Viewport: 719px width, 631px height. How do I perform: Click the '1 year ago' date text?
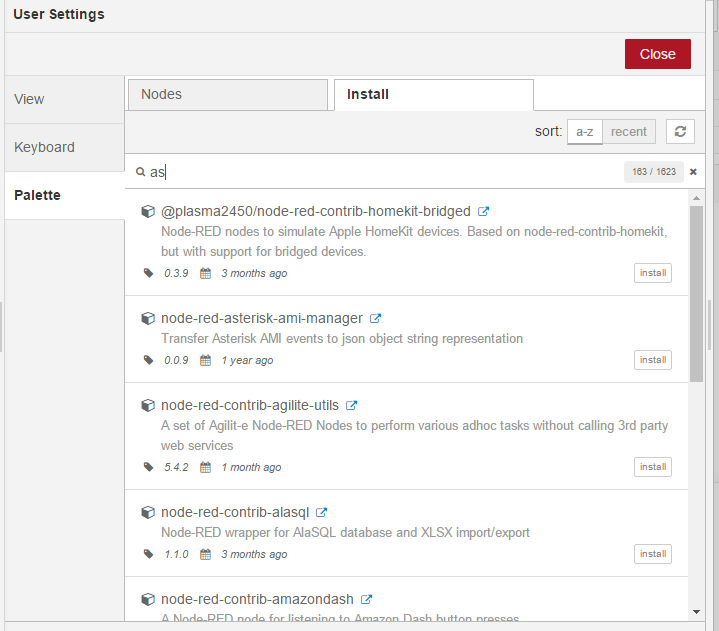pos(248,360)
